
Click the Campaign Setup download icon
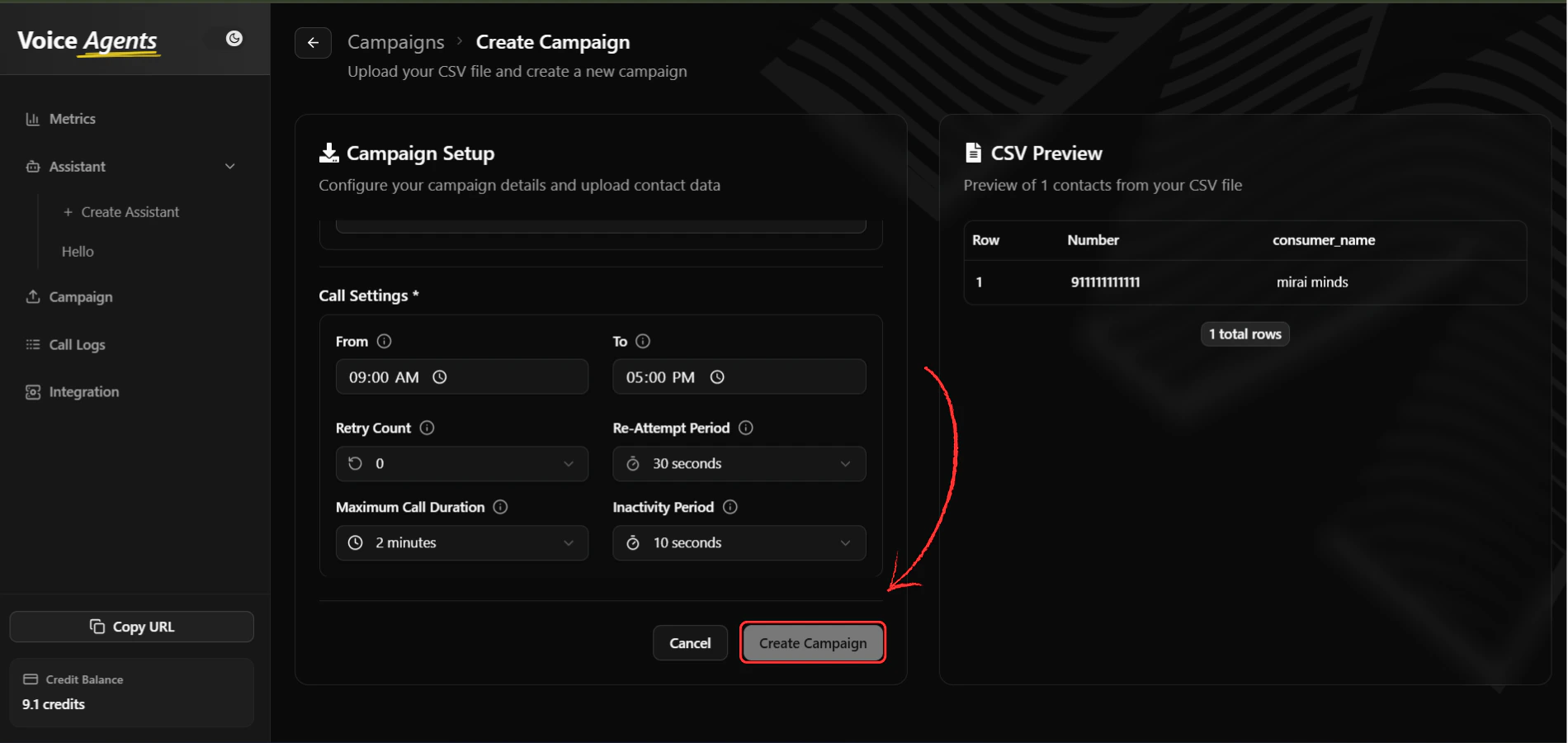point(328,152)
